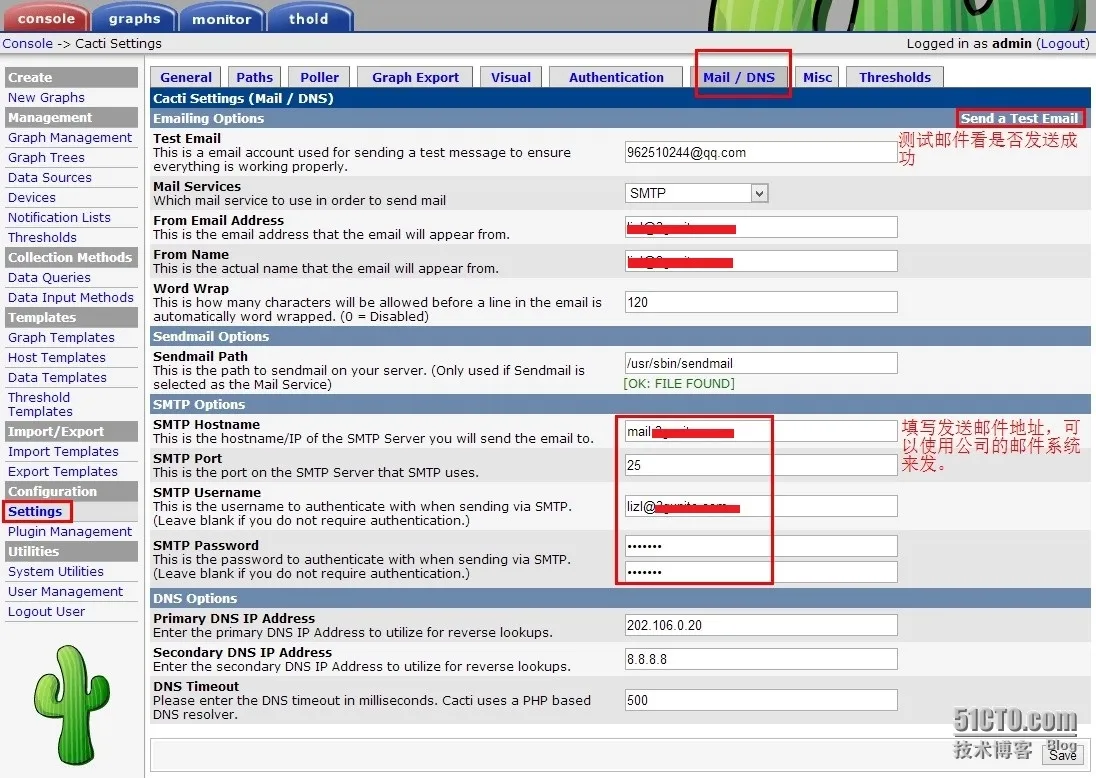Open the Graph Export settings tab
The width and height of the screenshot is (1096, 778).
coord(415,77)
